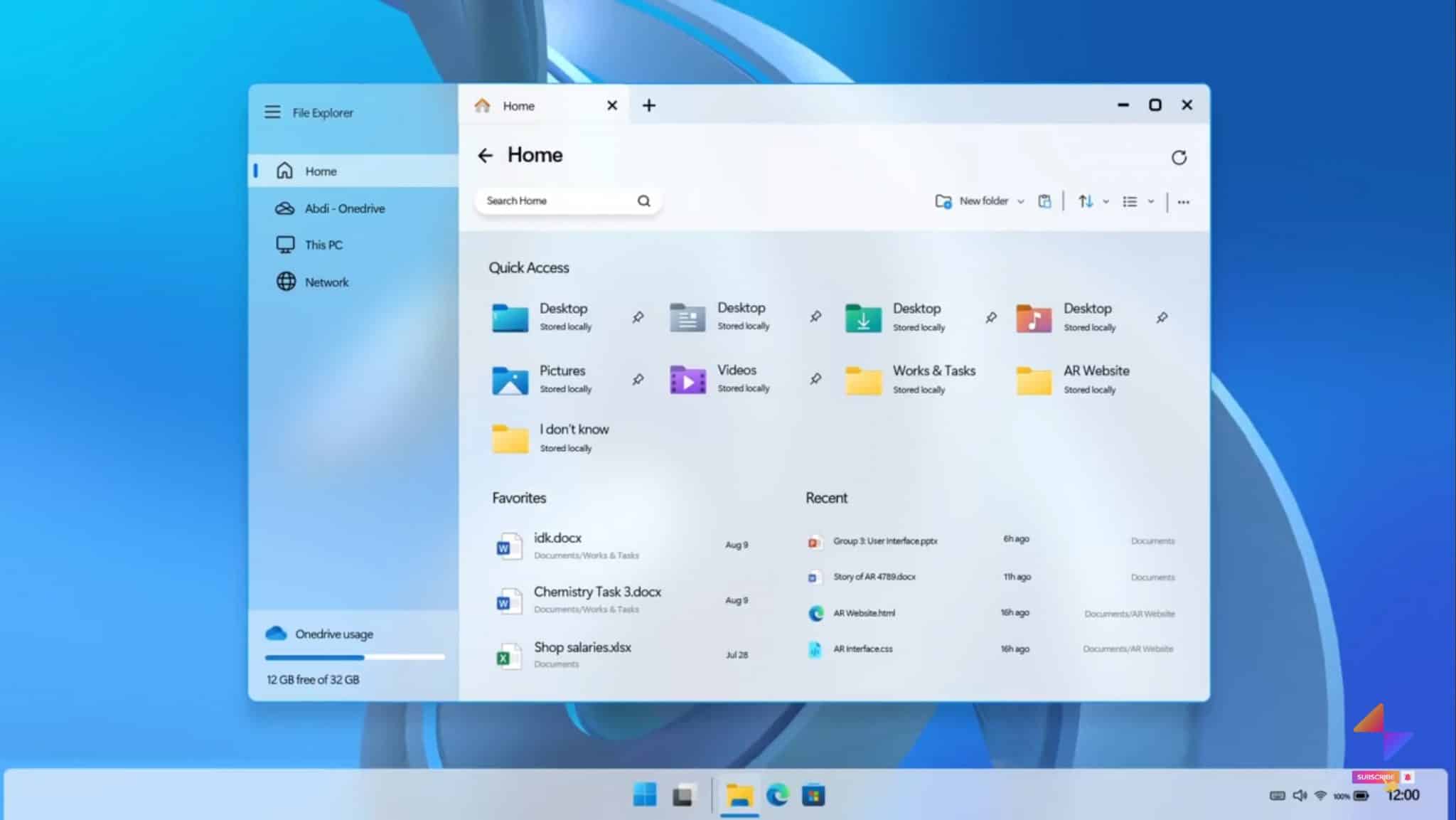Screen dimensions: 1456x820
Task: Click the back navigation arrow
Action: pos(486,155)
